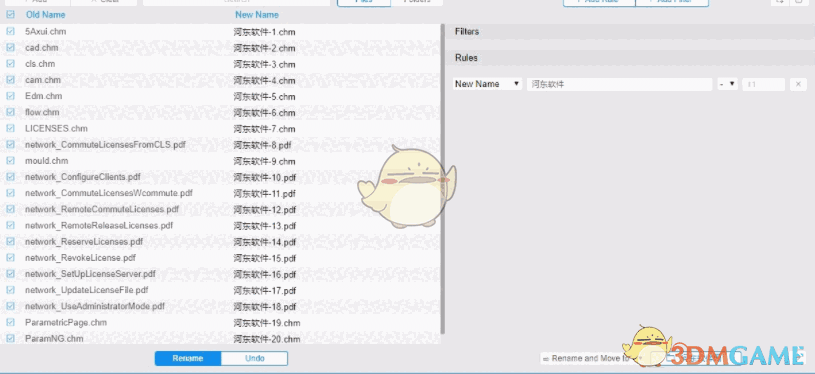The image size is (815, 374).
Task: Click the Undo button
Action: pos(254,358)
